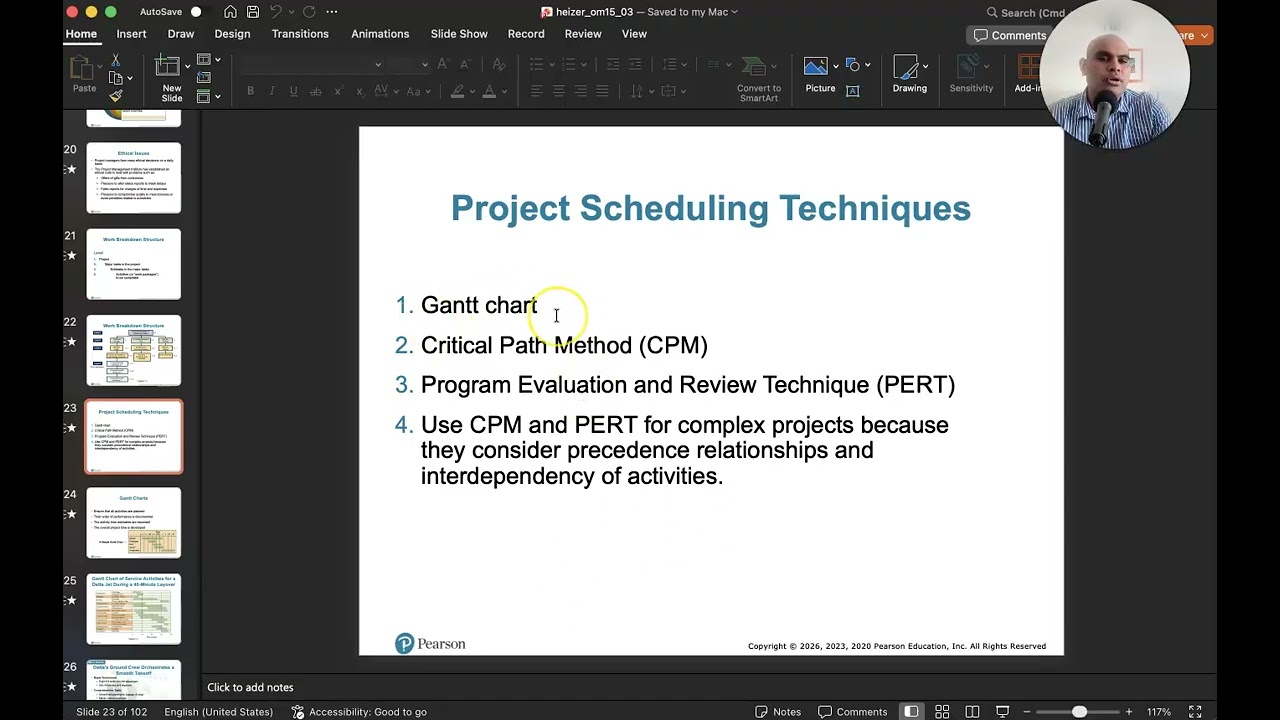Click the Comments button at top right
Image resolution: width=1280 pixels, height=720 pixels.
click(x=1010, y=35)
